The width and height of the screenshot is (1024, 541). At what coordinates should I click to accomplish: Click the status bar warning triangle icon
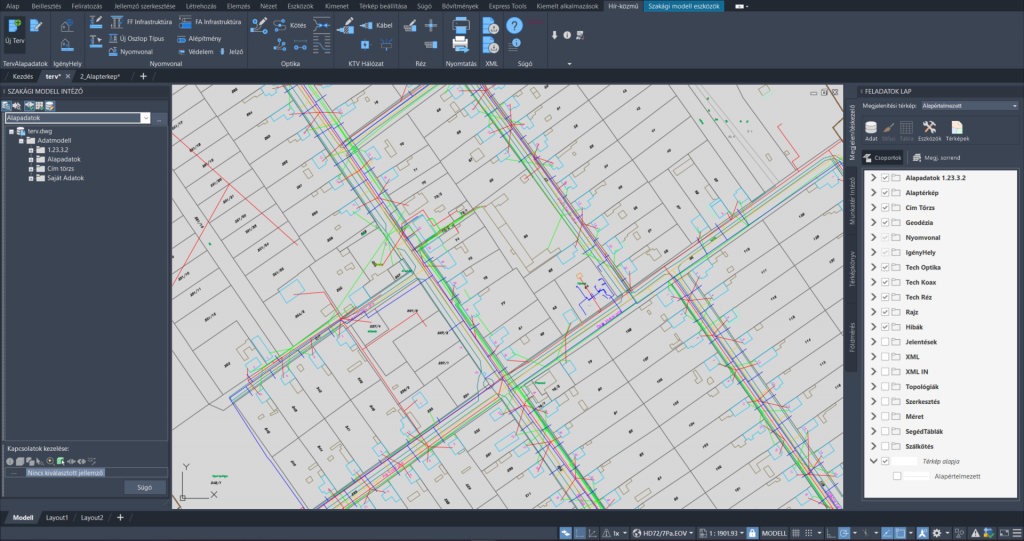point(975,533)
